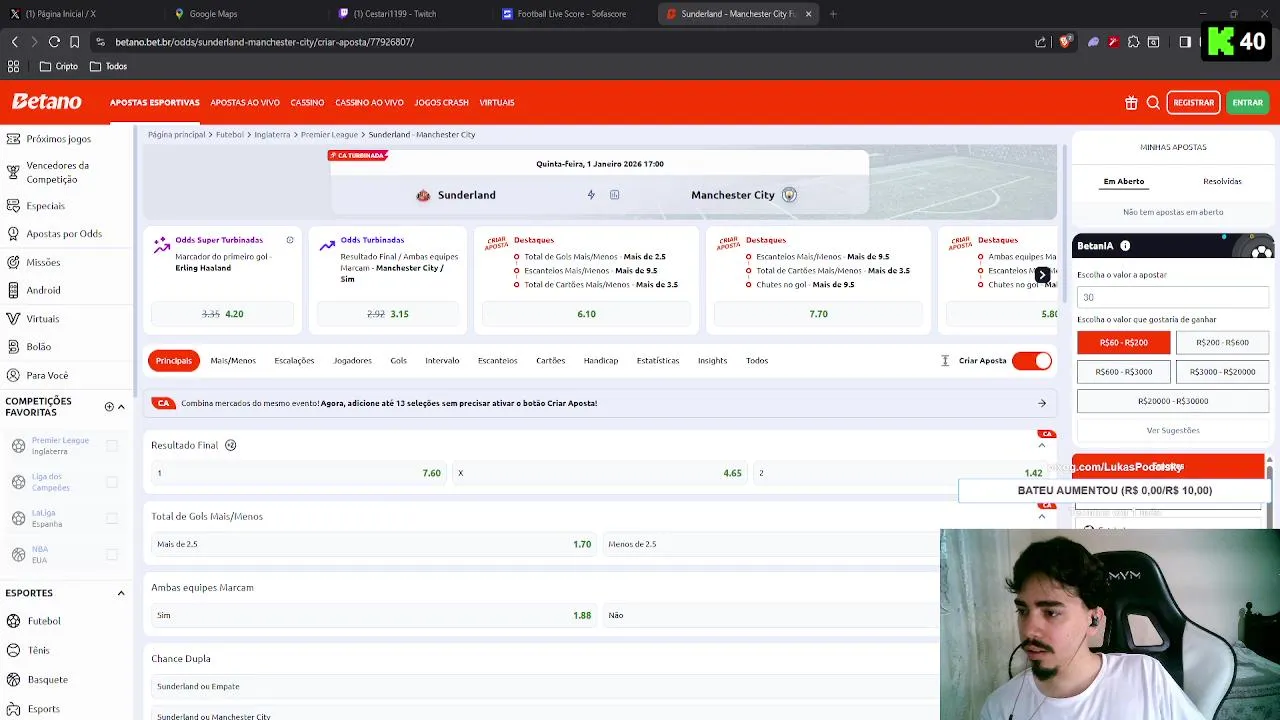This screenshot has width=1280, height=720.
Task: Reload the page with the refresh icon
Action: coord(54,42)
